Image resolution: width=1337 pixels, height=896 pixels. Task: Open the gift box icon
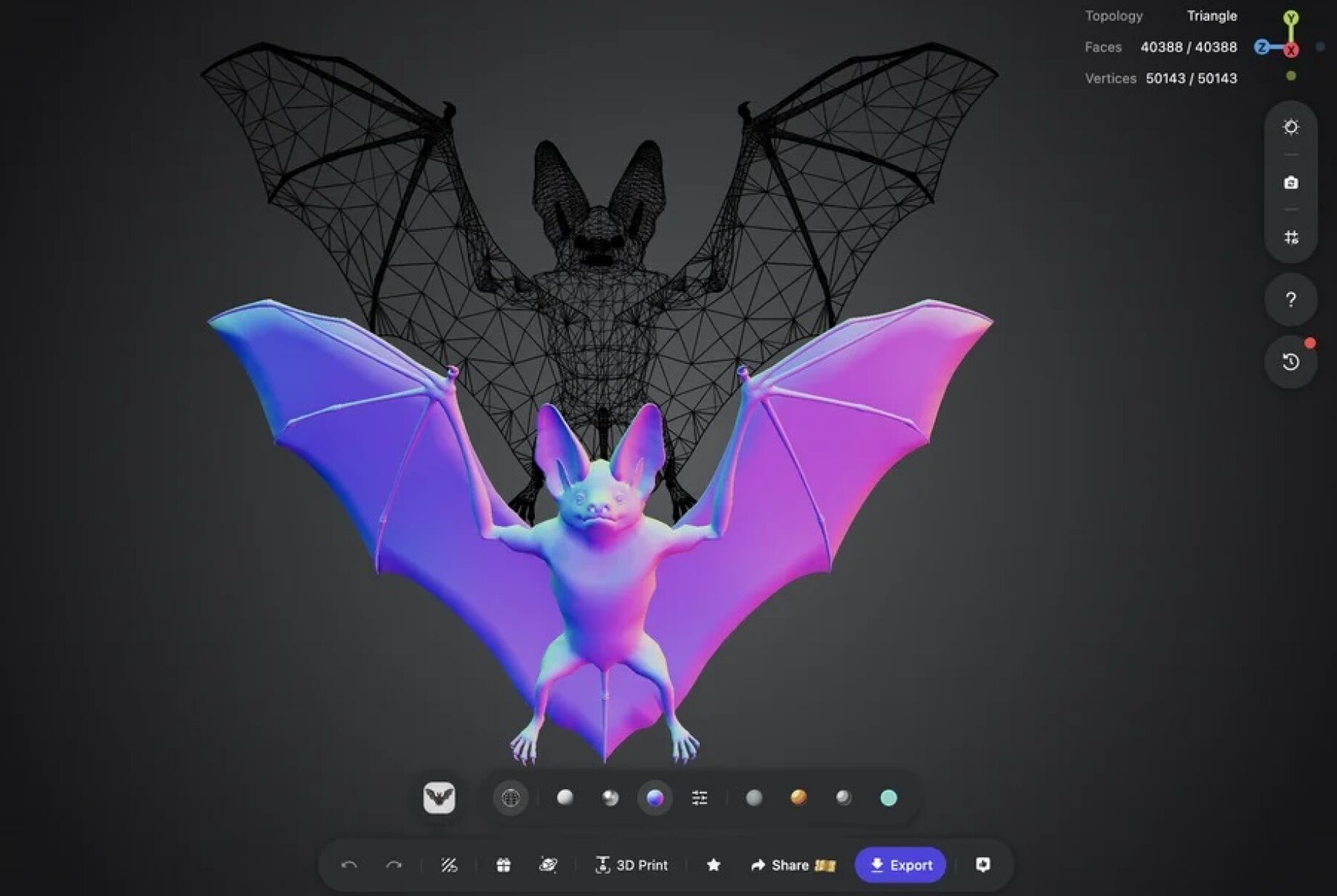[503, 865]
